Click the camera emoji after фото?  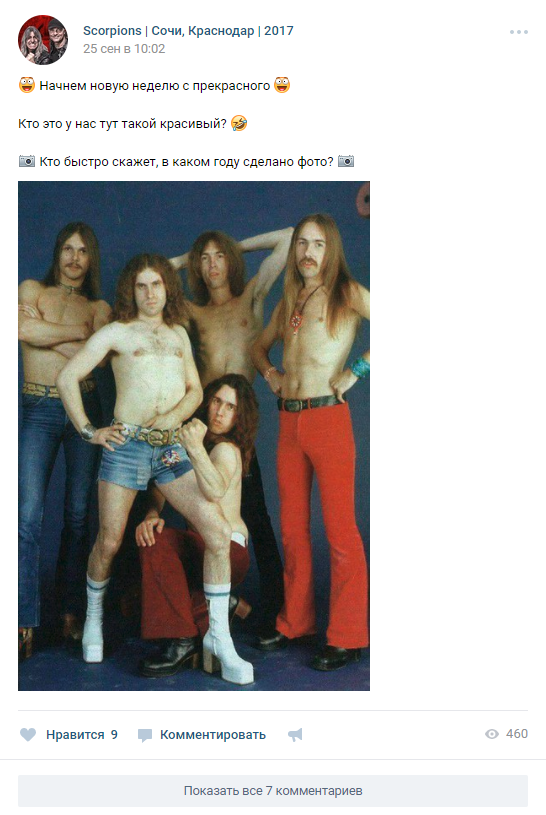pos(346,161)
